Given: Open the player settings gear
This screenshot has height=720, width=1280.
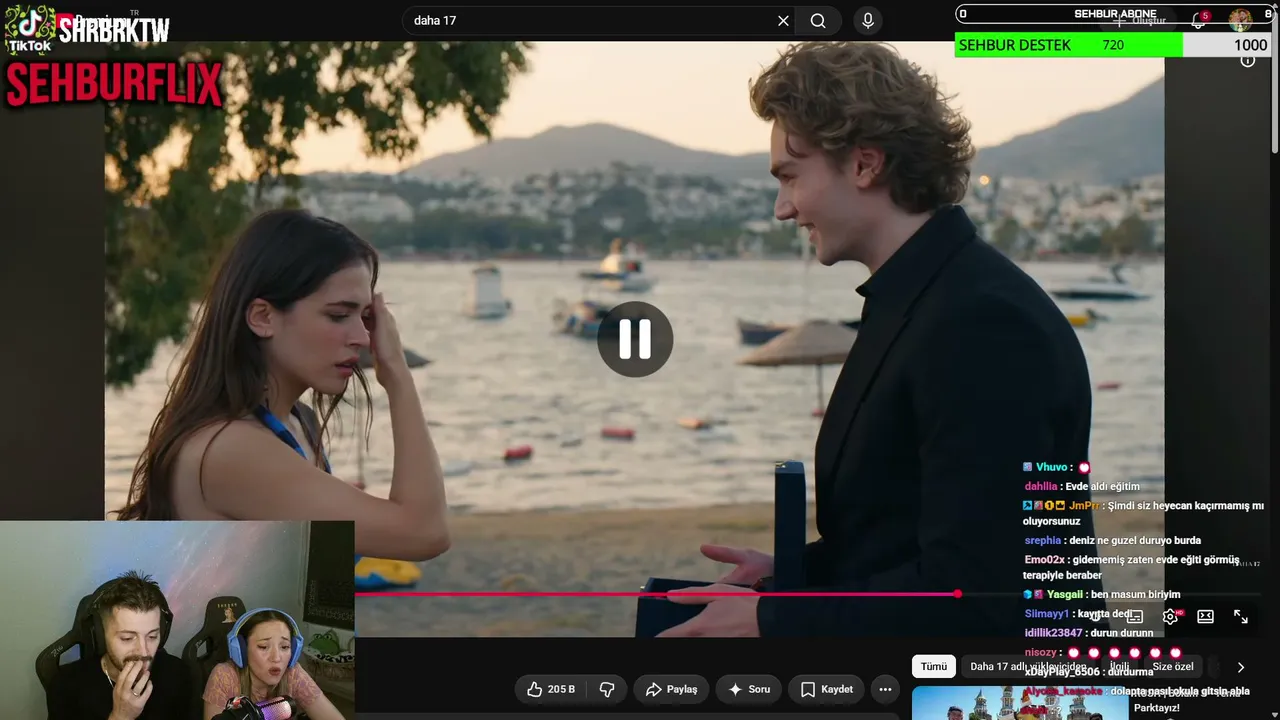Looking at the screenshot, I should pos(1170,617).
